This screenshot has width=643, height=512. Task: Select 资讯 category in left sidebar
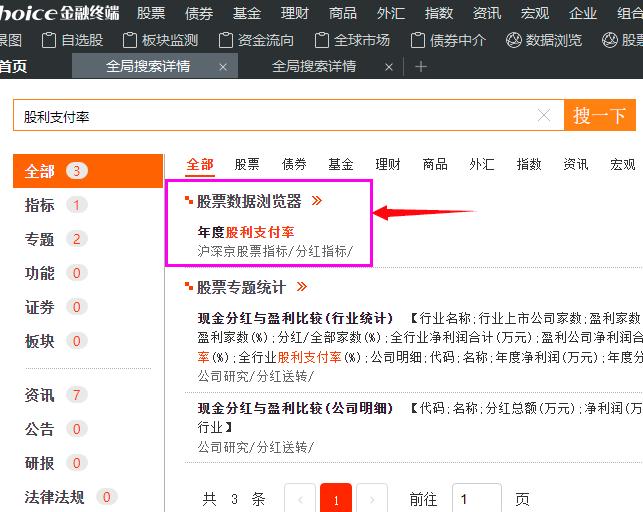coord(56,395)
